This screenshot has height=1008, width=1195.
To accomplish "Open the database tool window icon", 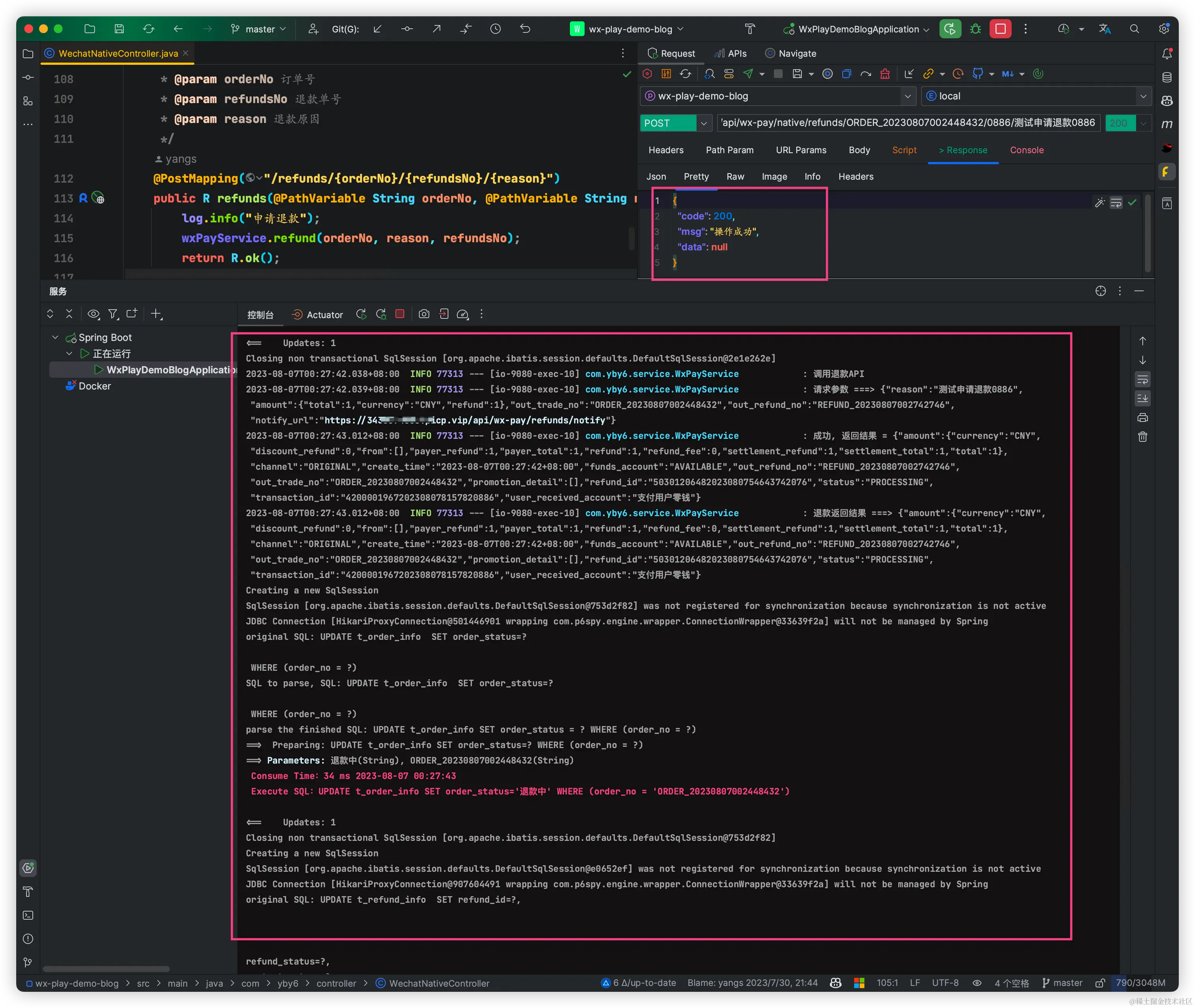I will [x=1167, y=77].
